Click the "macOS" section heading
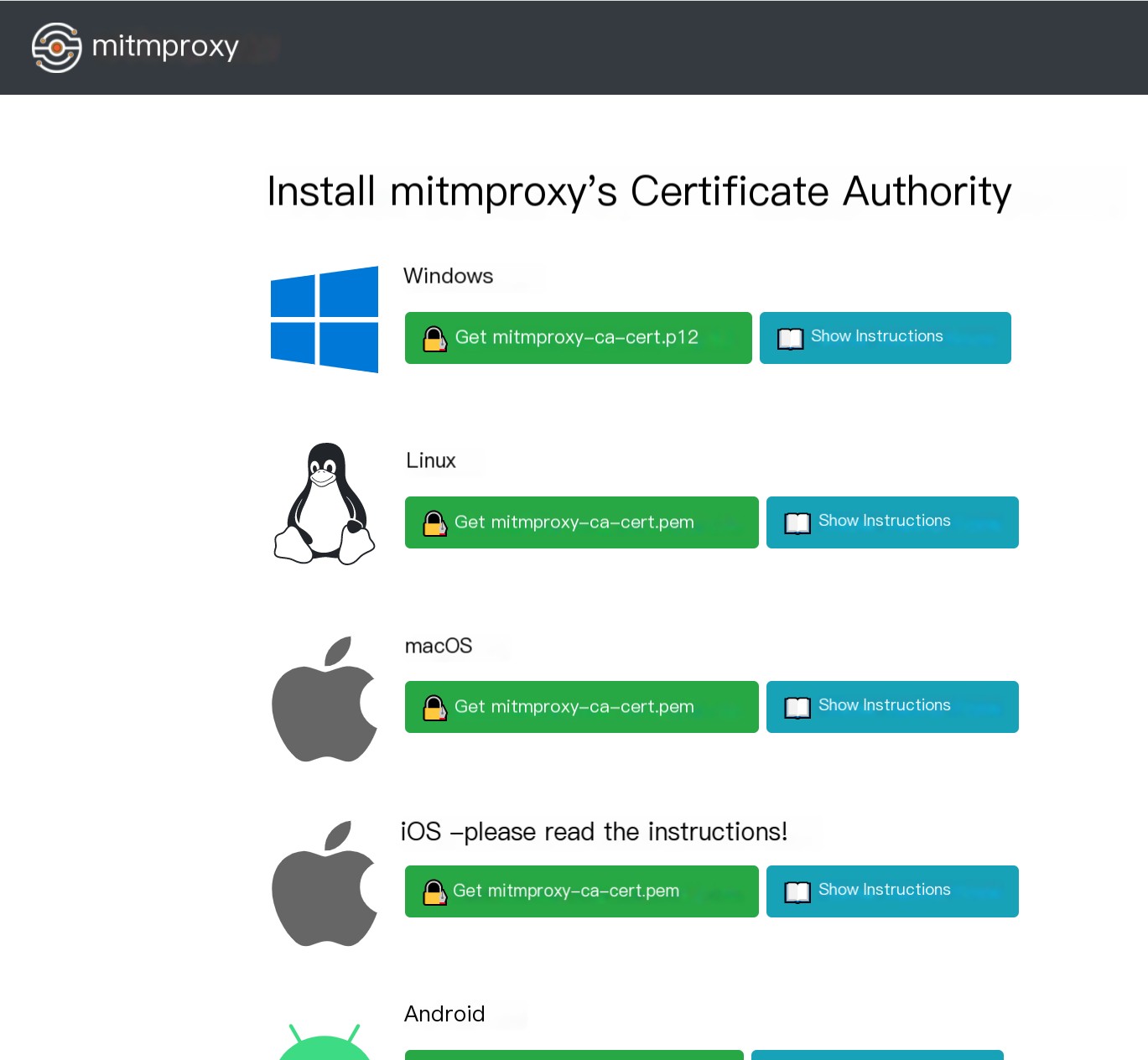 coord(439,646)
